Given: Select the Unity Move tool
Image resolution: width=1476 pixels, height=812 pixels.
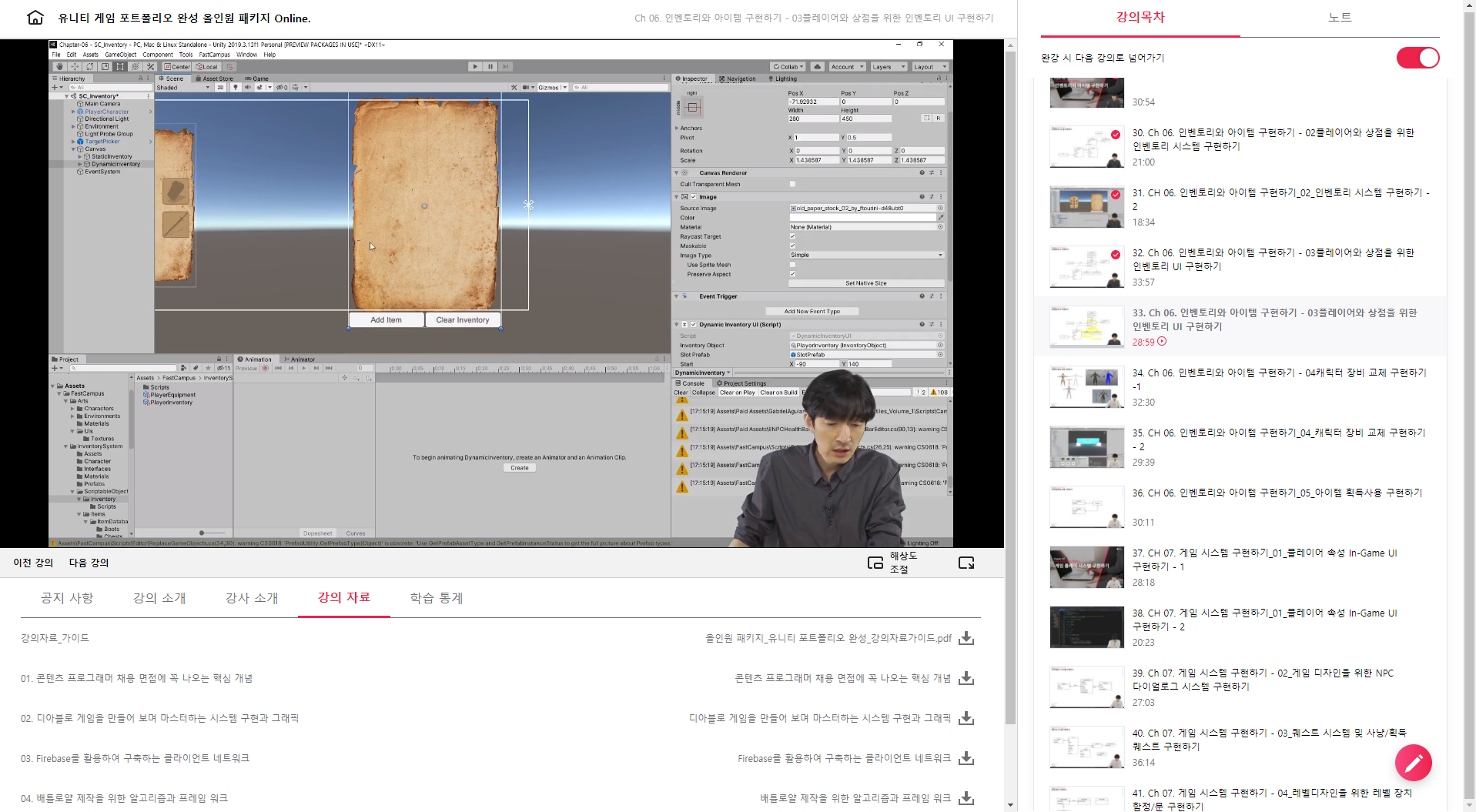Looking at the screenshot, I should pos(75,67).
